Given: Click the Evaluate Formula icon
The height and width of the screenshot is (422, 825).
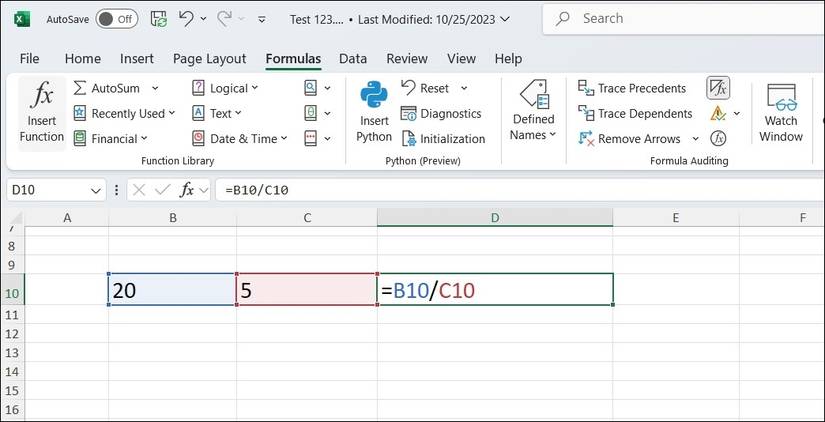Looking at the screenshot, I should tap(718, 139).
